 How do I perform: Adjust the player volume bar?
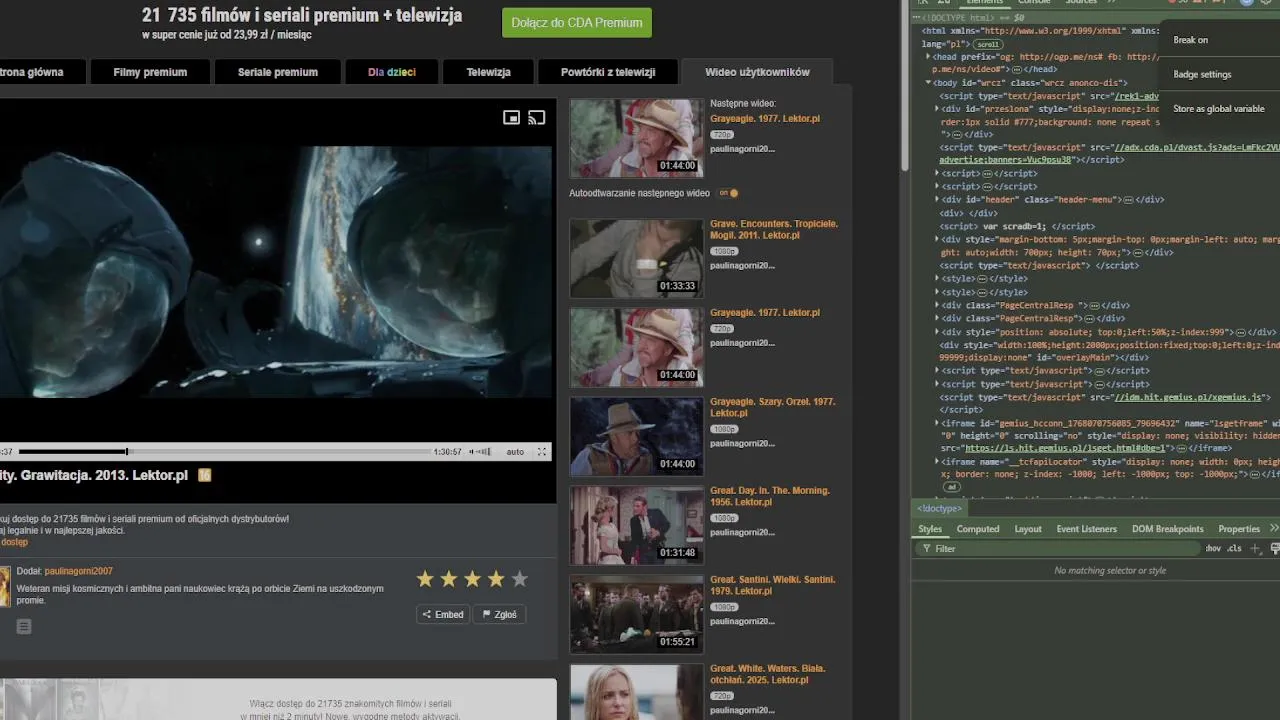pyautogui.click(x=485, y=452)
